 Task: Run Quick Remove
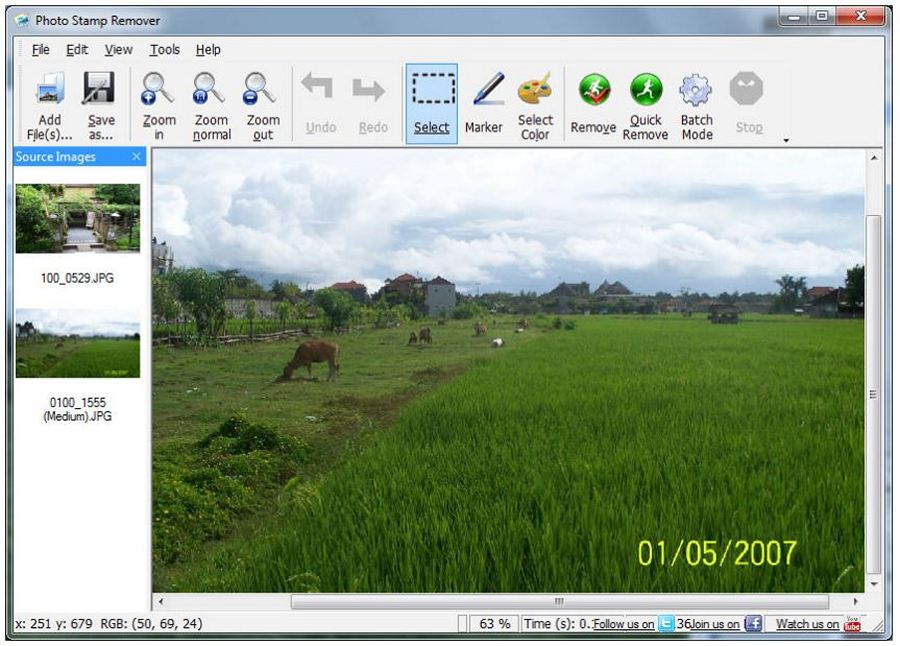click(646, 89)
